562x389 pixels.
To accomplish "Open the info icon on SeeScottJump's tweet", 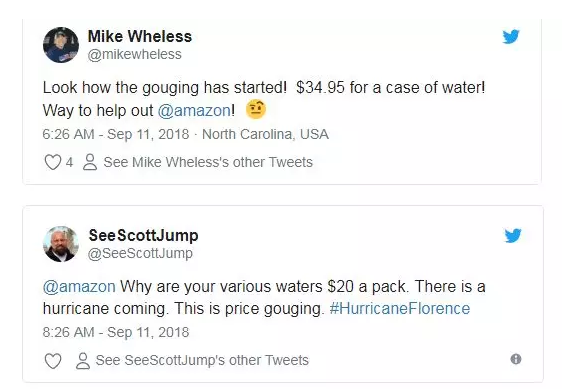I will (516, 359).
